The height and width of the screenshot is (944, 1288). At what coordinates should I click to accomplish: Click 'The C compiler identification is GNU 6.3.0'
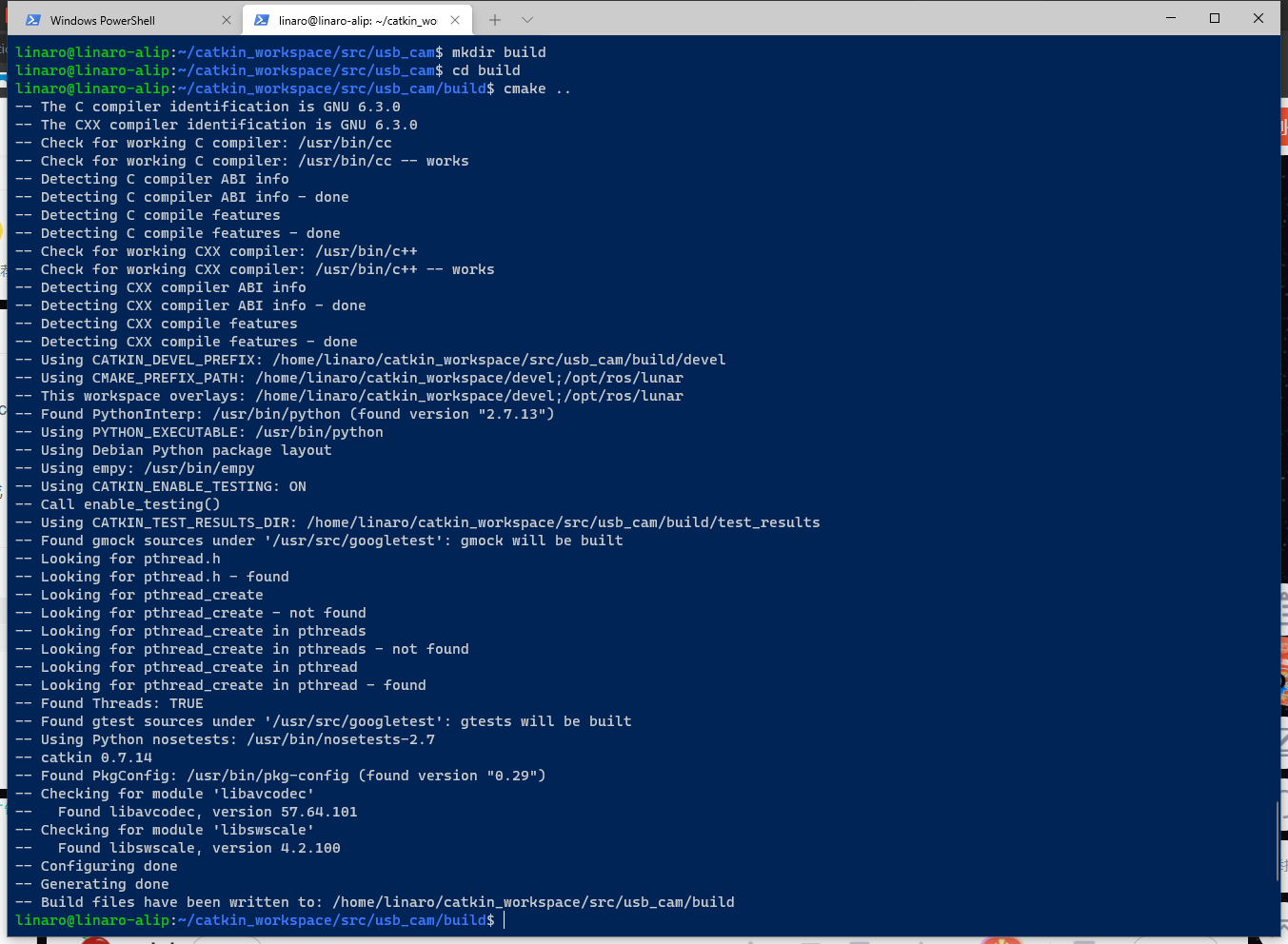208,107
